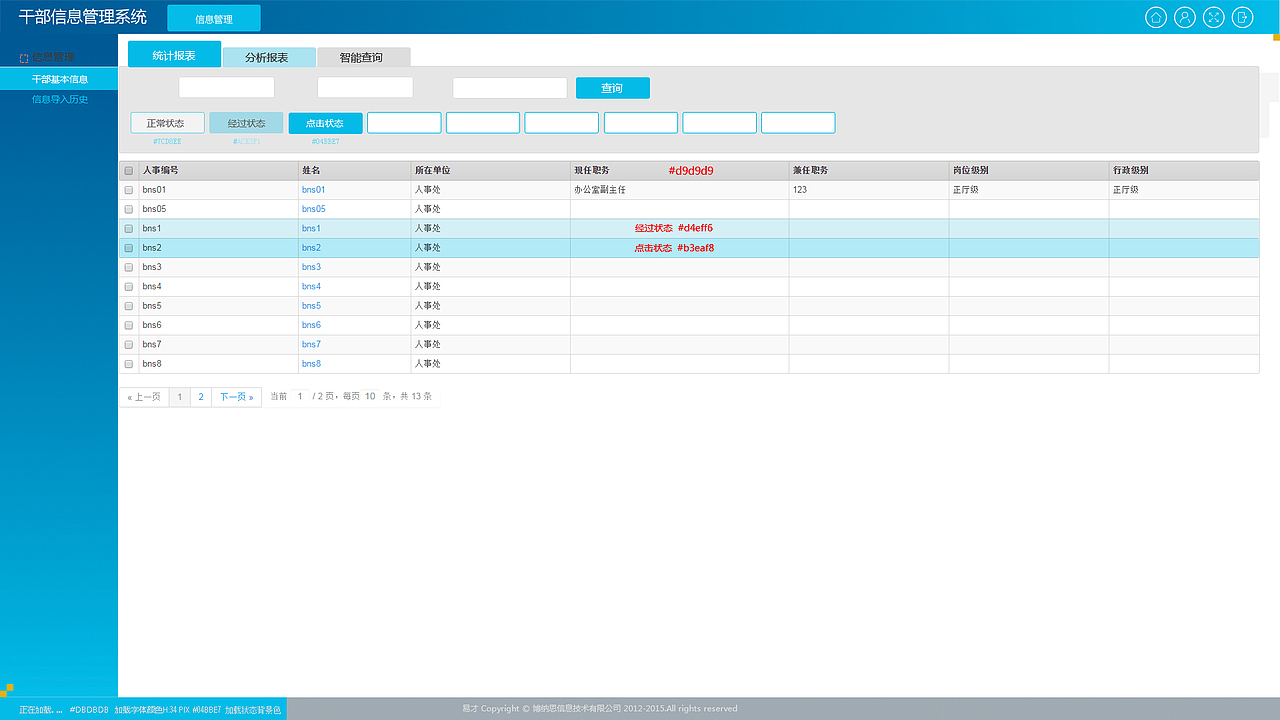Sort by the 姓名 column header
1280x720 pixels.
[355, 171]
